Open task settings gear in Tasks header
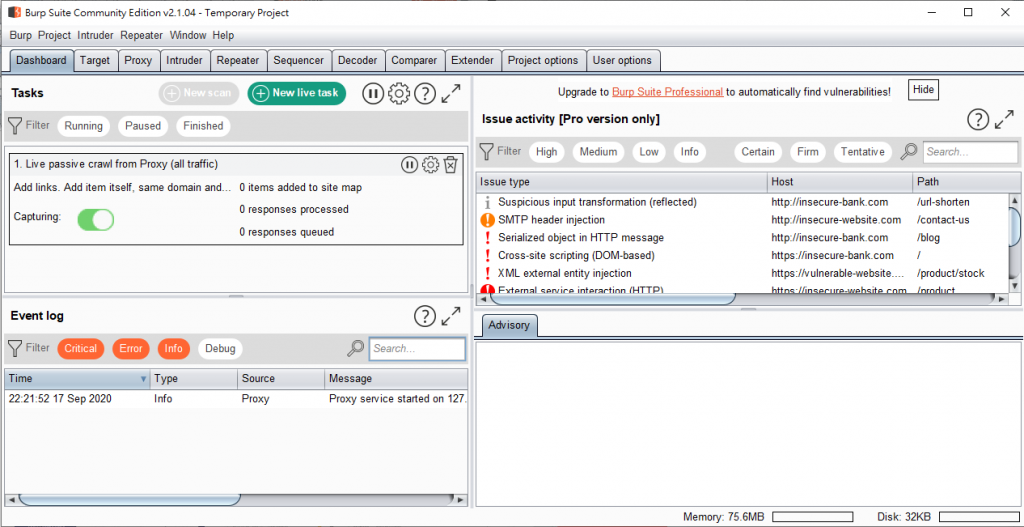Image resolution: width=1024 pixels, height=527 pixels. pos(398,93)
